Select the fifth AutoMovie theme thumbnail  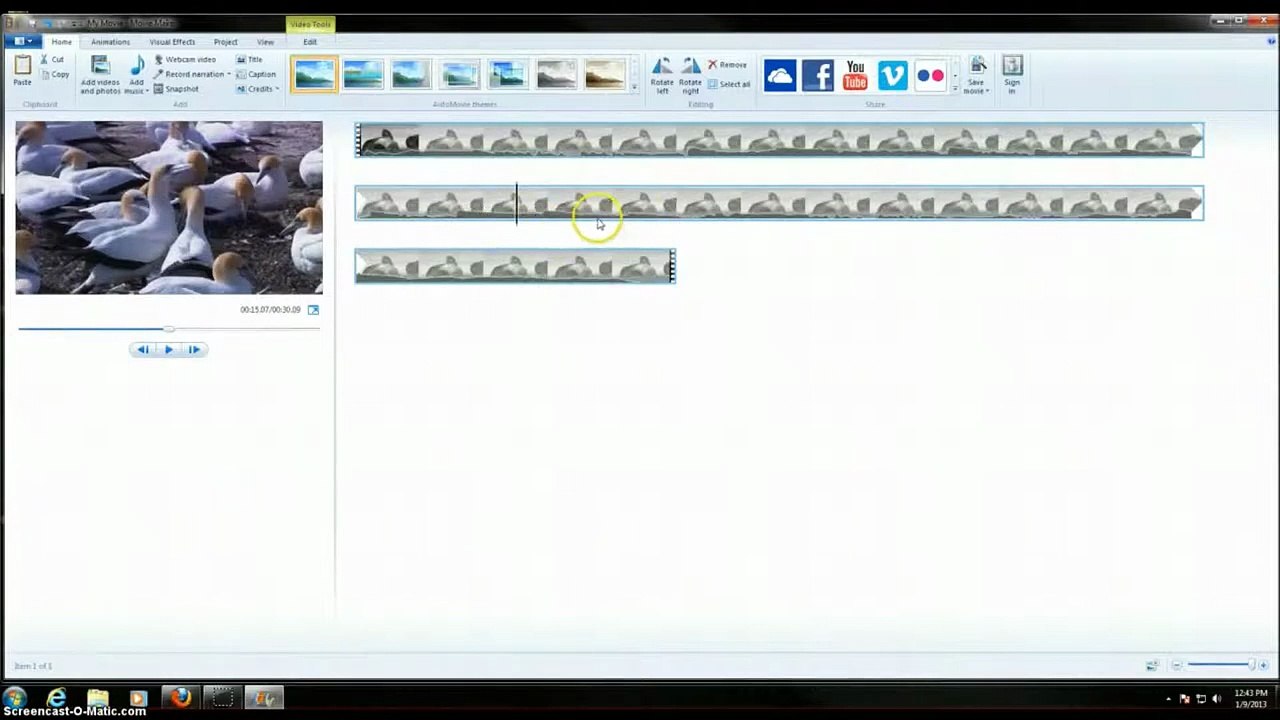[508, 74]
